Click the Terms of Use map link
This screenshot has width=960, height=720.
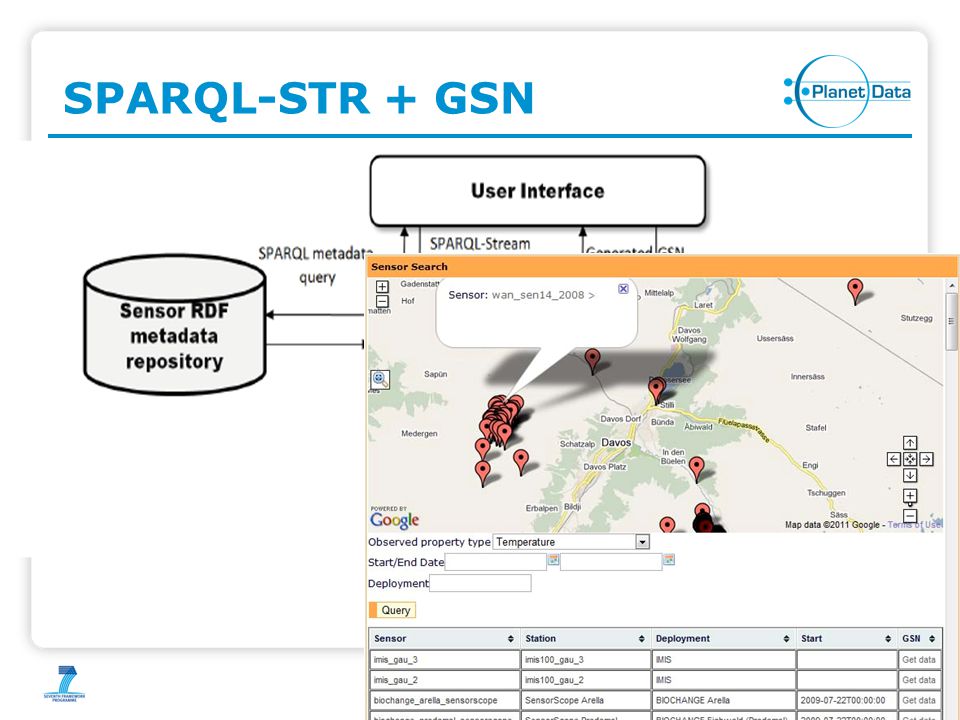point(915,525)
